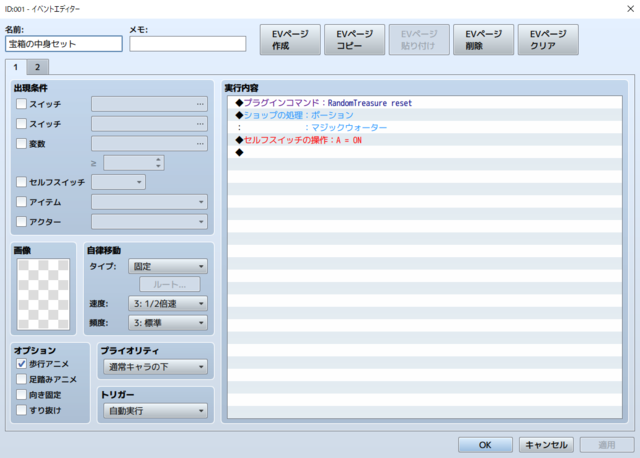The width and height of the screenshot is (640, 458).
Task: Switch to event page tab 1
Action: pyautogui.click(x=16, y=67)
